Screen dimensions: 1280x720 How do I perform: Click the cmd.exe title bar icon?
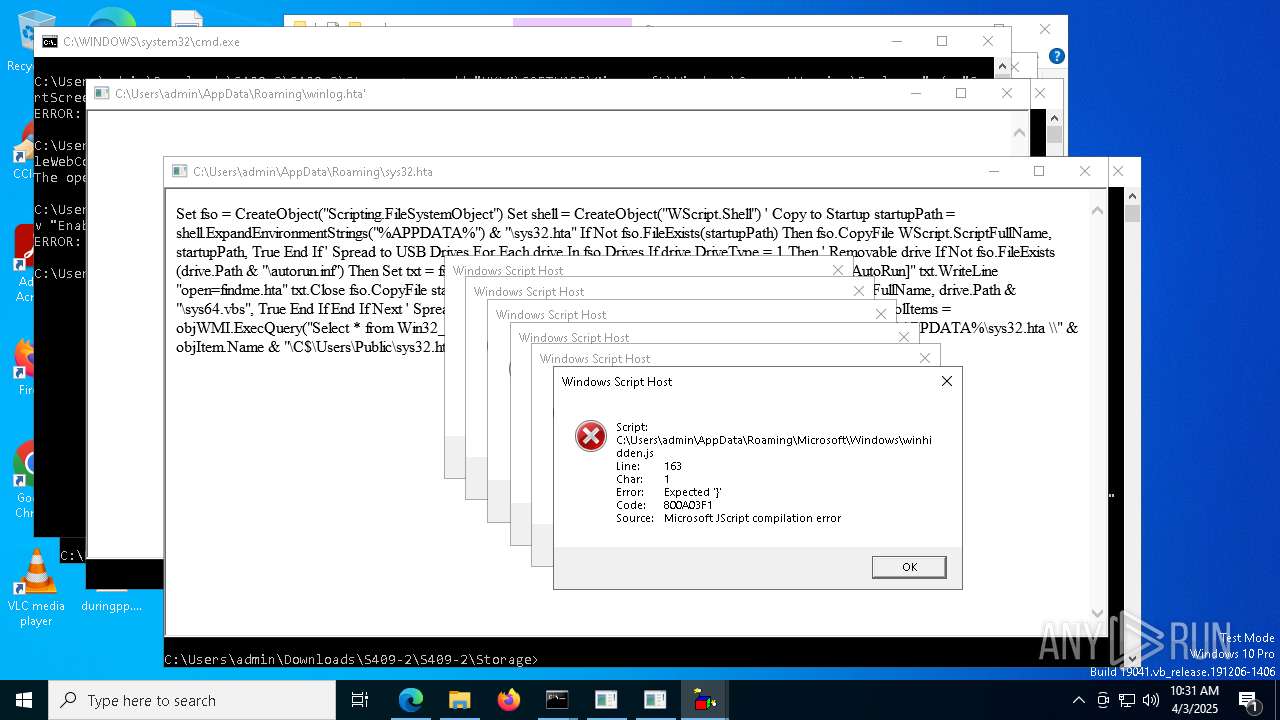49,42
